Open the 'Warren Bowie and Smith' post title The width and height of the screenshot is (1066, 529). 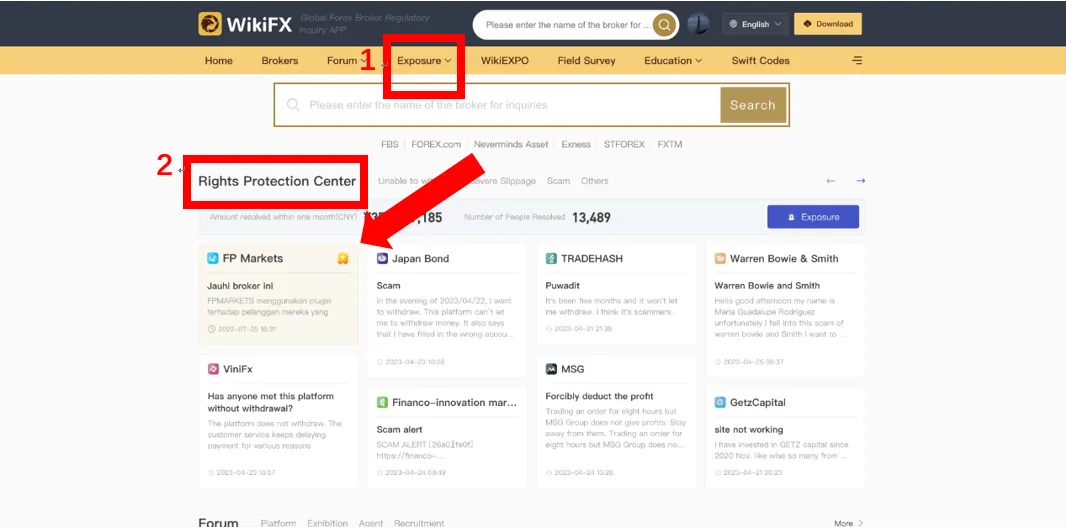click(767, 286)
